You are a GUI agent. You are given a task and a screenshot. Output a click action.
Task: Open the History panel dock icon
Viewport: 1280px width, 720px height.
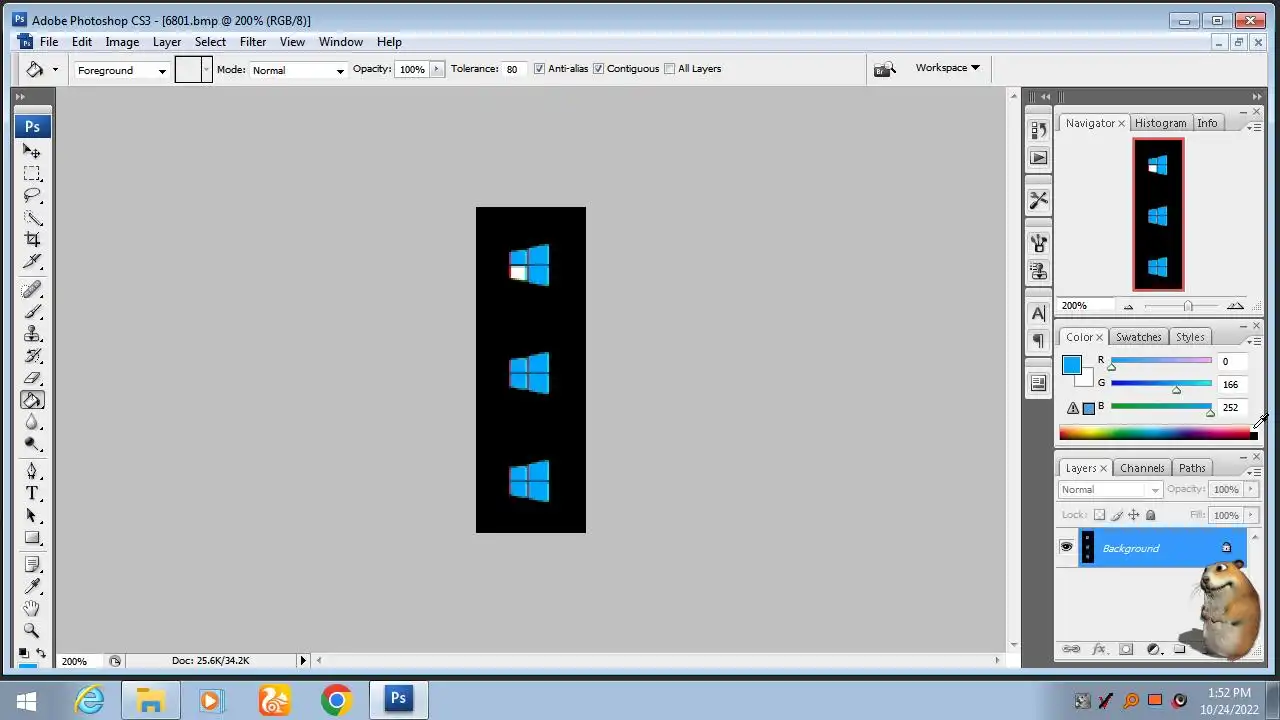pyautogui.click(x=1038, y=130)
